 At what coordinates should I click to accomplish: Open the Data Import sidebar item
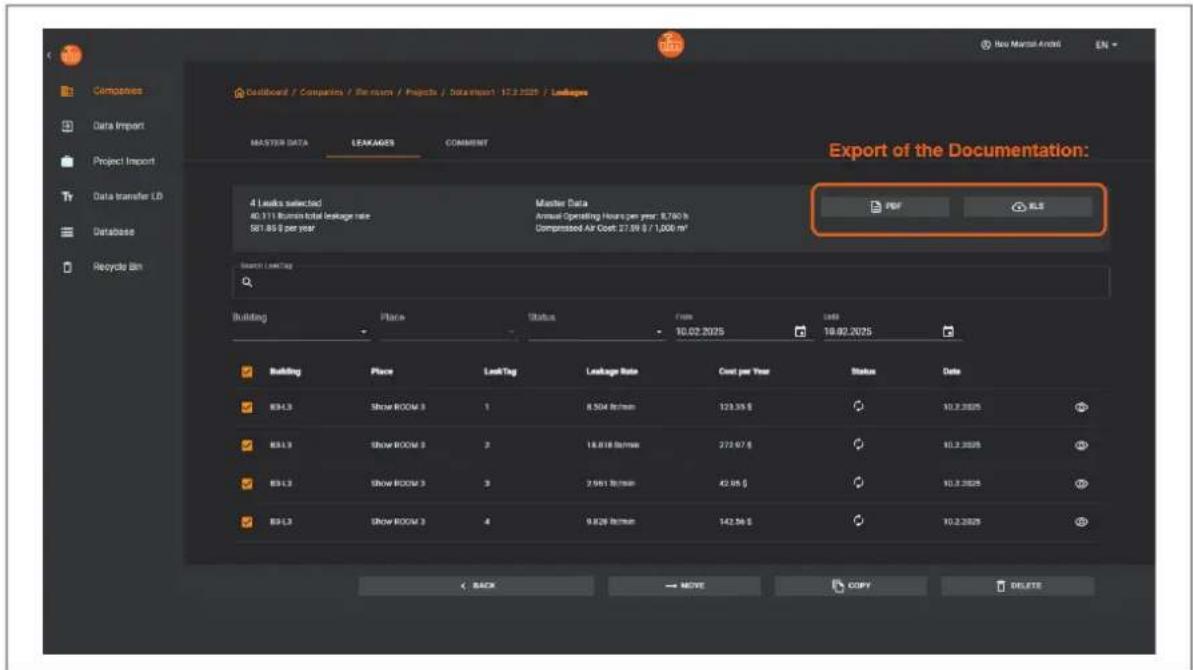[118, 126]
